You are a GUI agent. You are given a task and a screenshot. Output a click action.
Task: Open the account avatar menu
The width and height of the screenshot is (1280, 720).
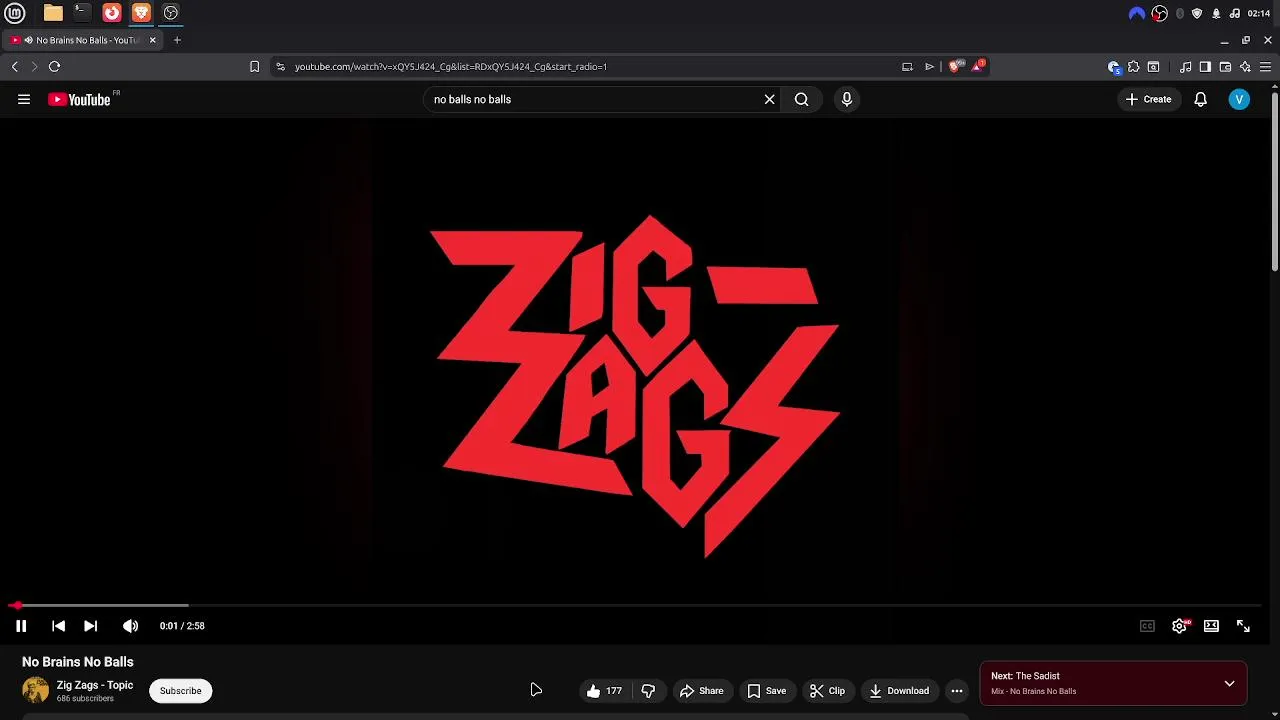point(1239,99)
